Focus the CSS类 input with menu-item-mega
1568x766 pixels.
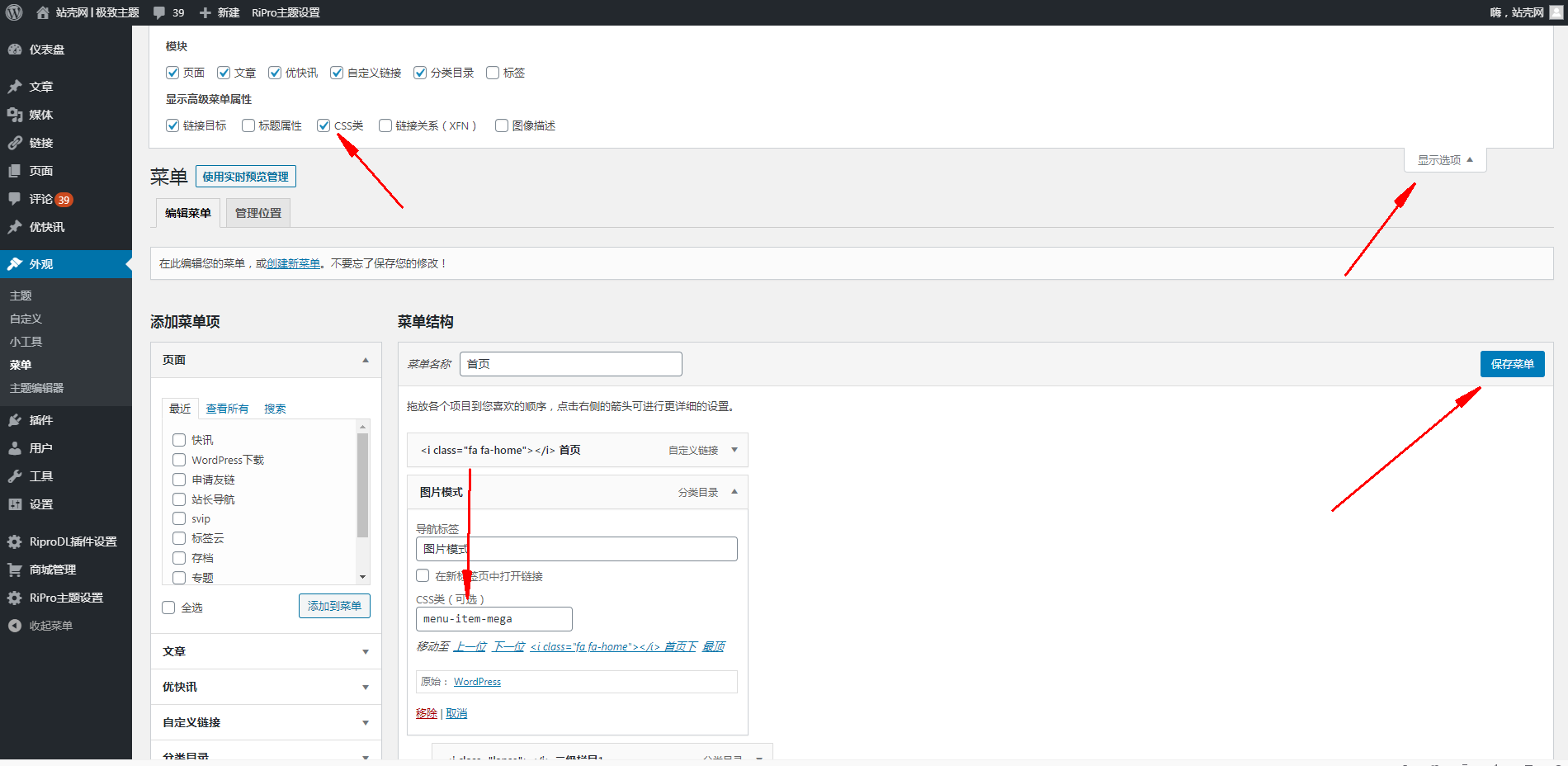(494, 619)
